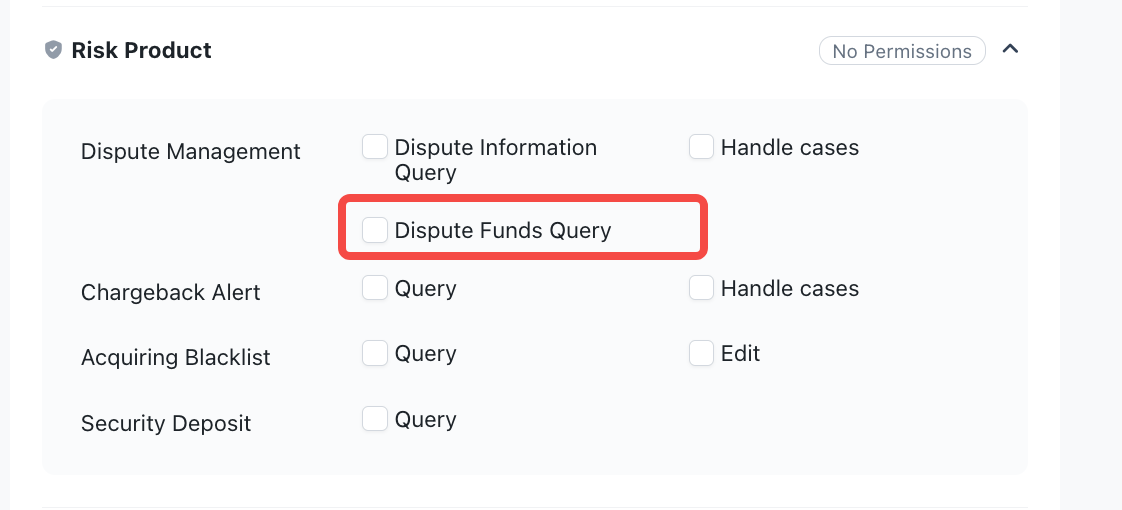Click the shield icon beside Risk Product

[54, 50]
